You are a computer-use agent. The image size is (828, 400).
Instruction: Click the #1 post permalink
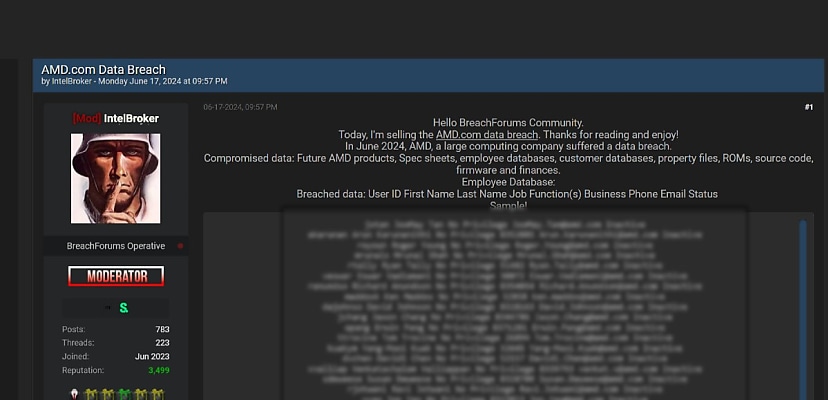[x=808, y=107]
